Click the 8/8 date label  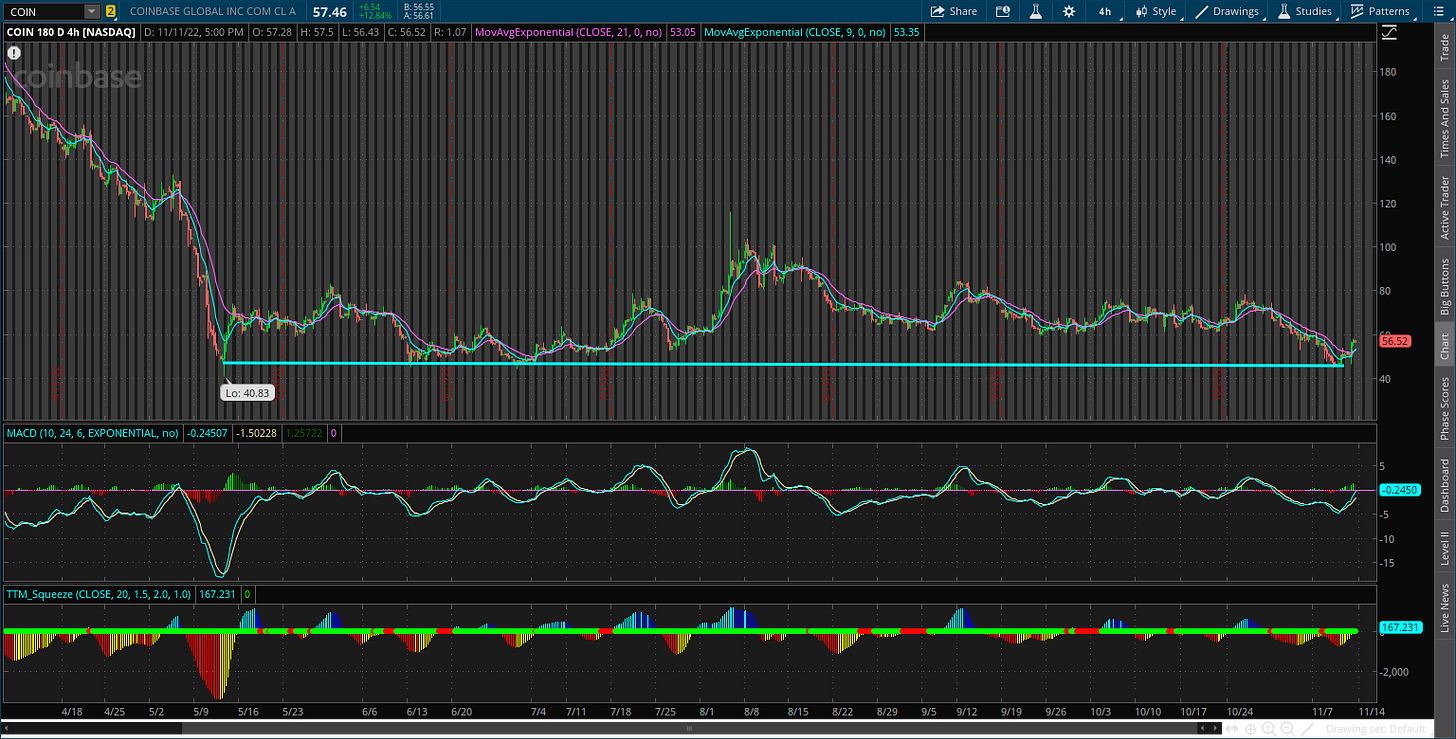tap(752, 712)
